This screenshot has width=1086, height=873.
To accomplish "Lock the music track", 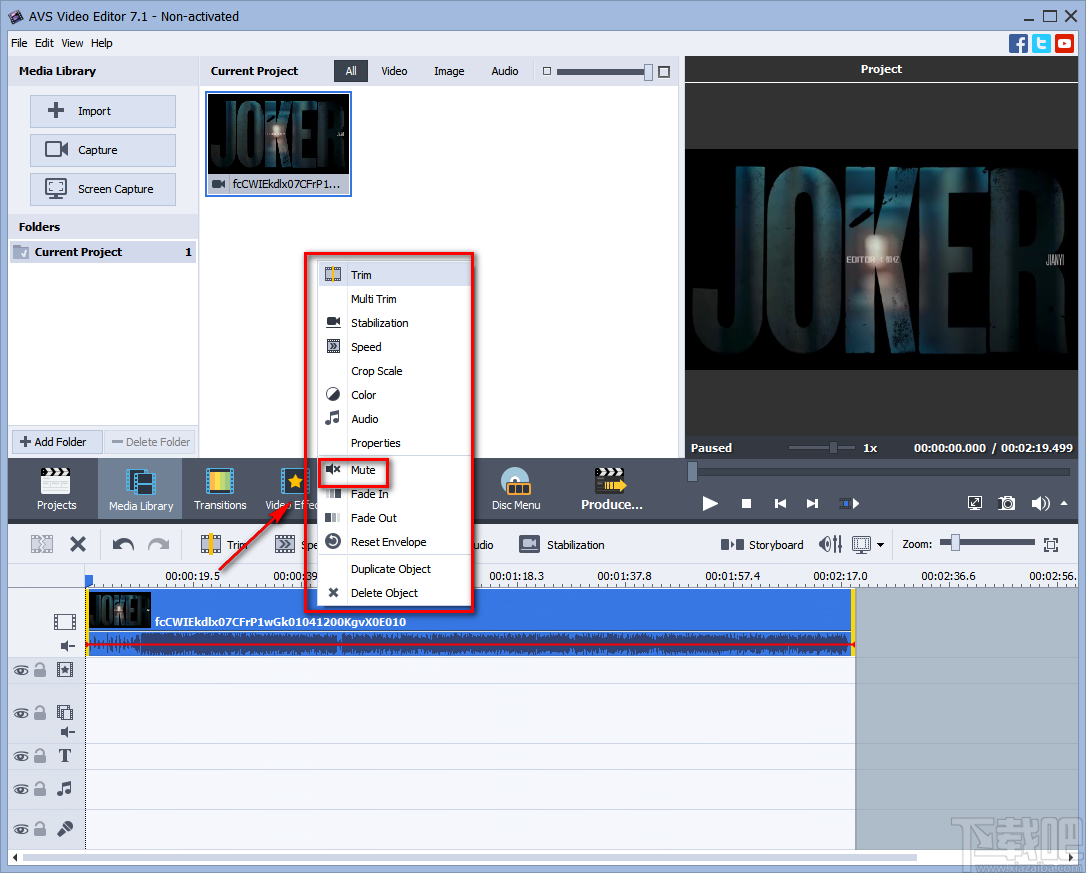I will [40, 788].
